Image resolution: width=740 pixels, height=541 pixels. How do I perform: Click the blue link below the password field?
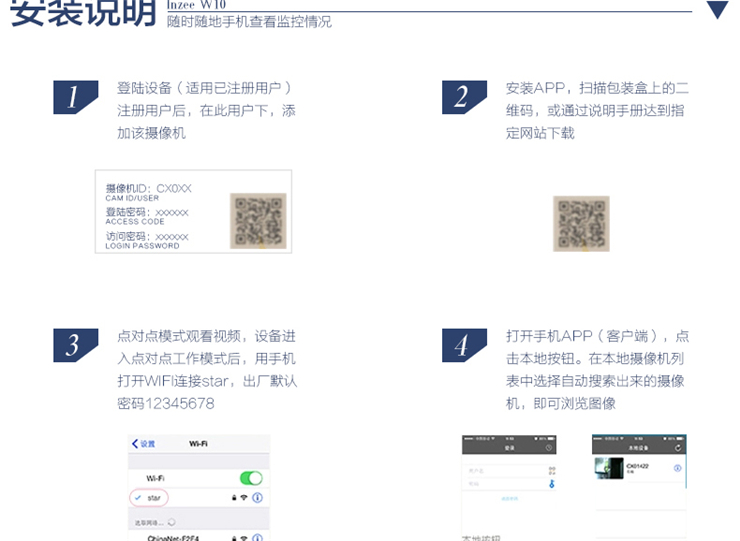[509, 497]
